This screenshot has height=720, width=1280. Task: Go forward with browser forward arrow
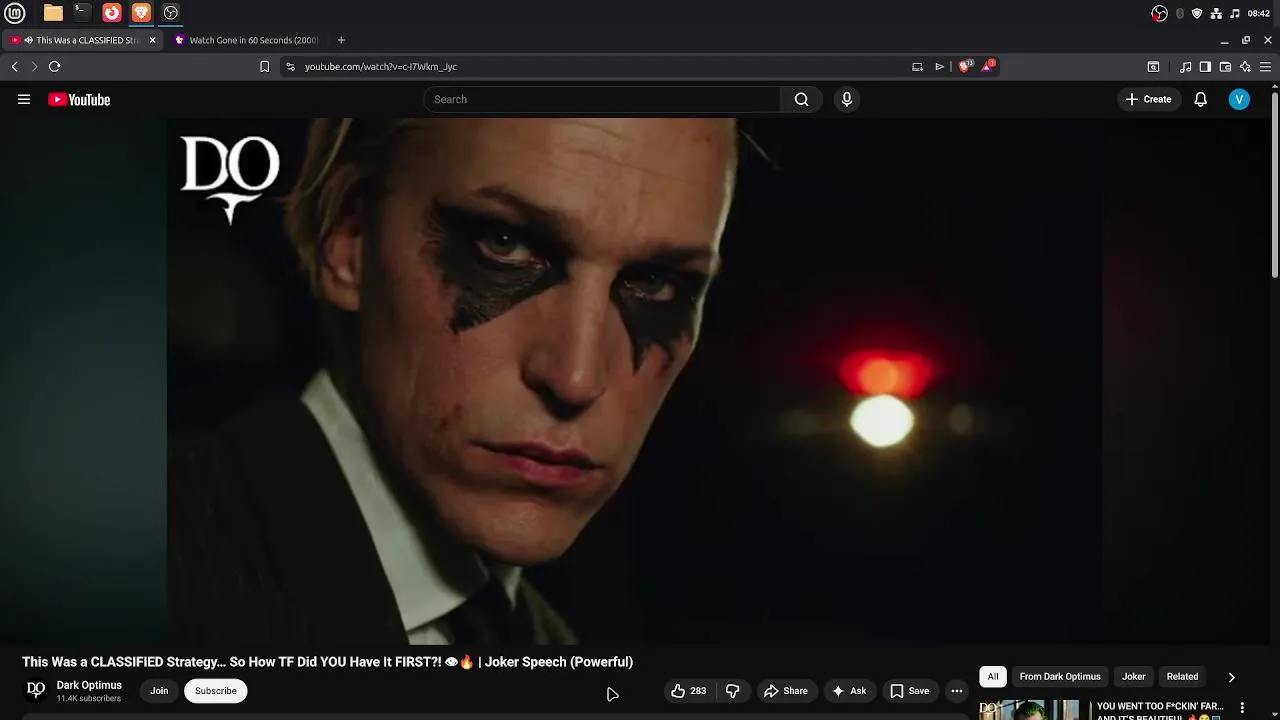(34, 66)
